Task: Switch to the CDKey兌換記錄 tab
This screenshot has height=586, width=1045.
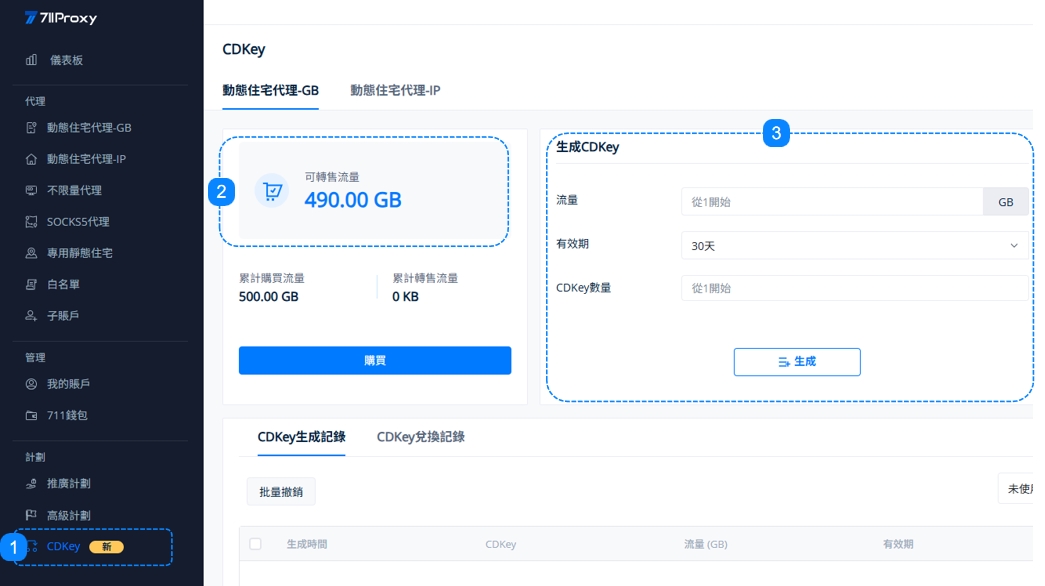Action: click(x=420, y=437)
